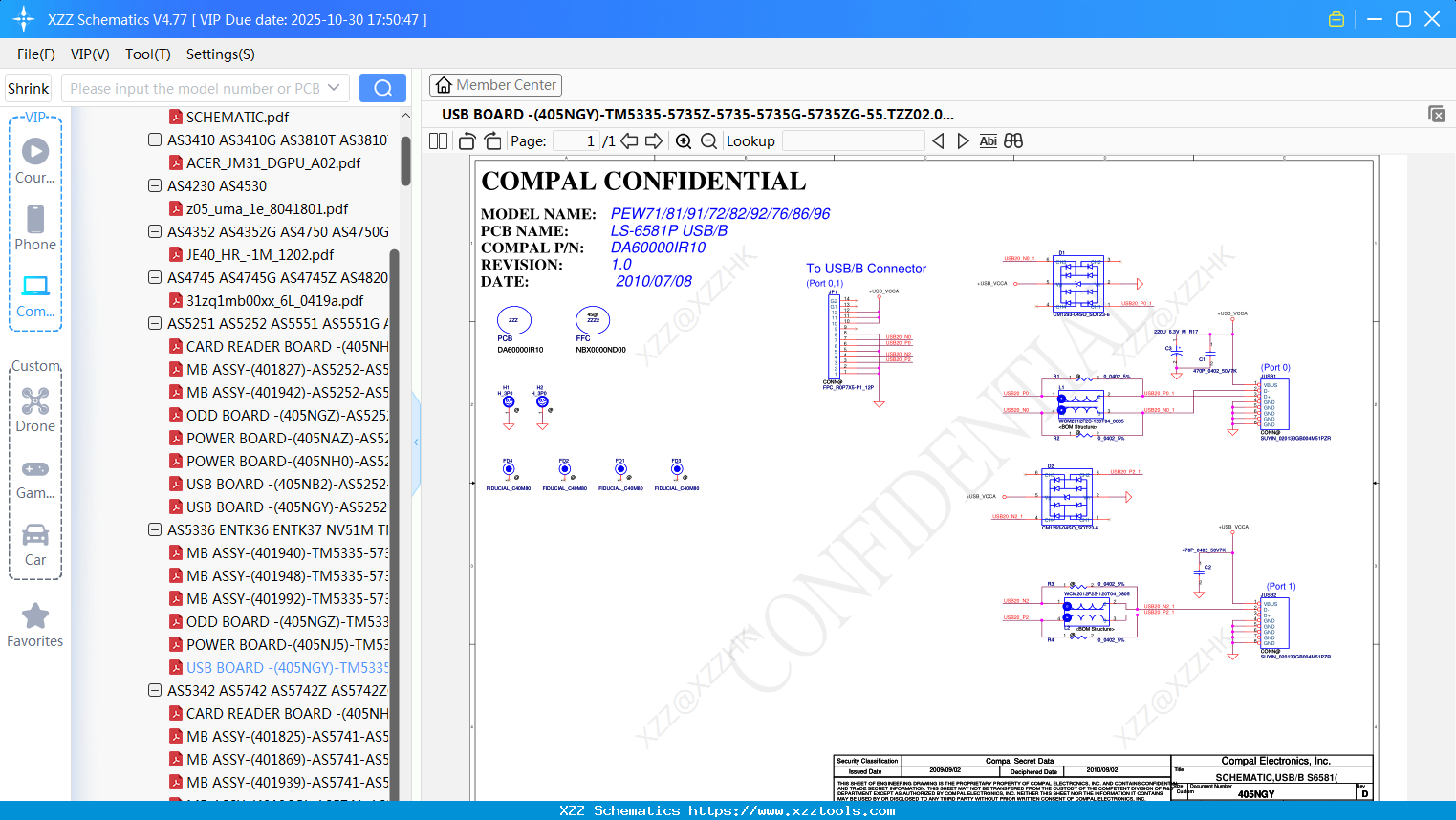Open the Member Center
This screenshot has width=1456, height=820.
tap(495, 85)
